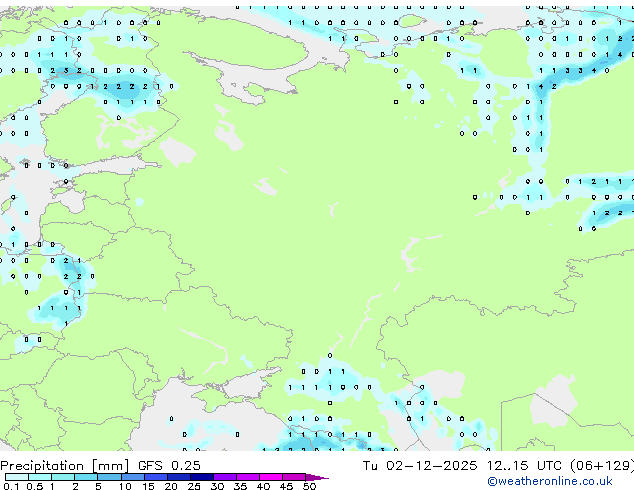Click the '40' legend scale value
Viewport: 634px width, 490px height.
(263, 486)
